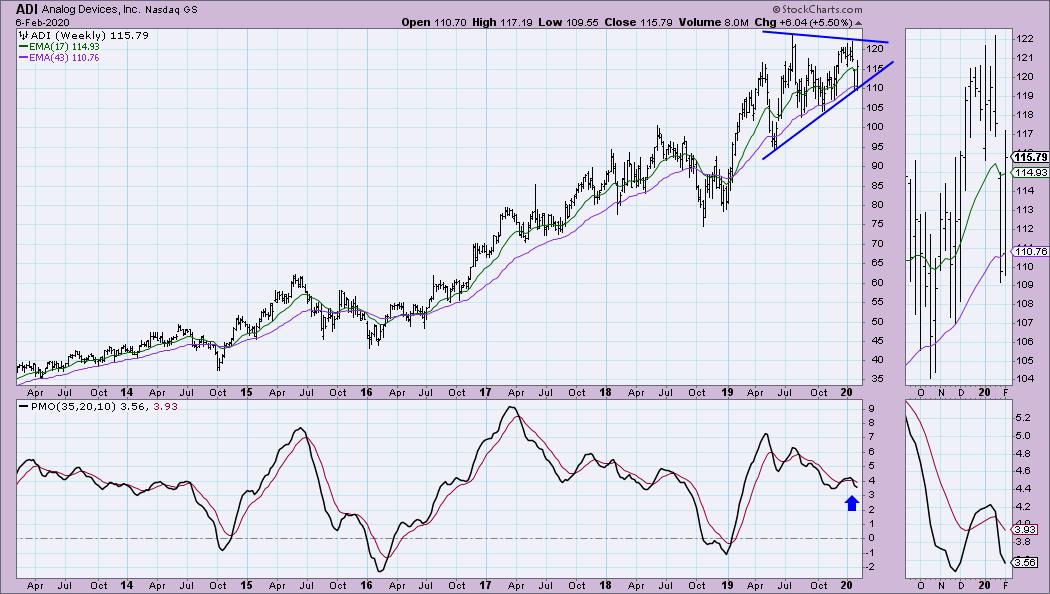Click the EMA(43) 110.76 legend label
1050x594 pixels.
tap(64, 58)
